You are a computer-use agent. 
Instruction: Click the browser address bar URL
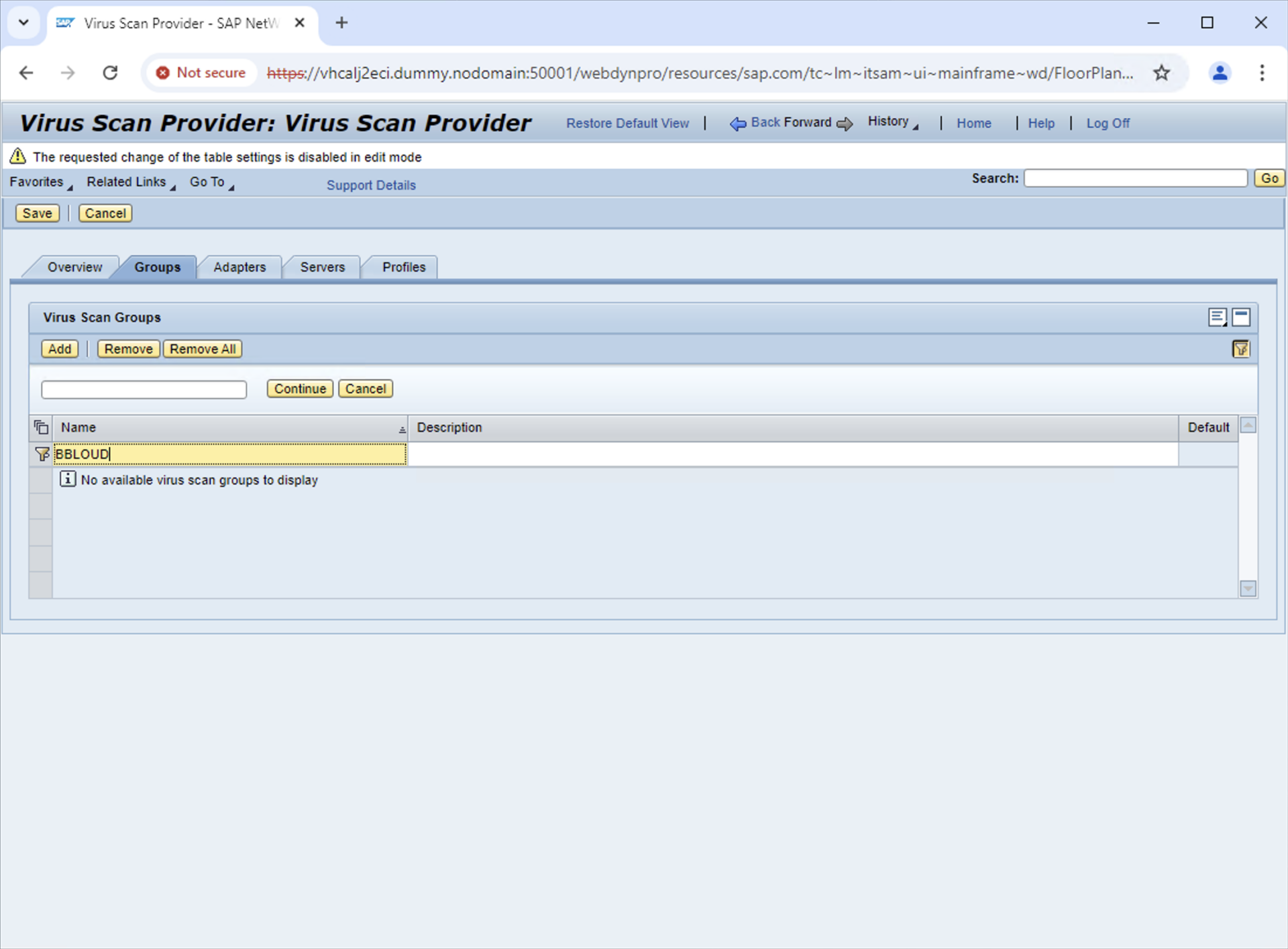pyautogui.click(x=700, y=73)
